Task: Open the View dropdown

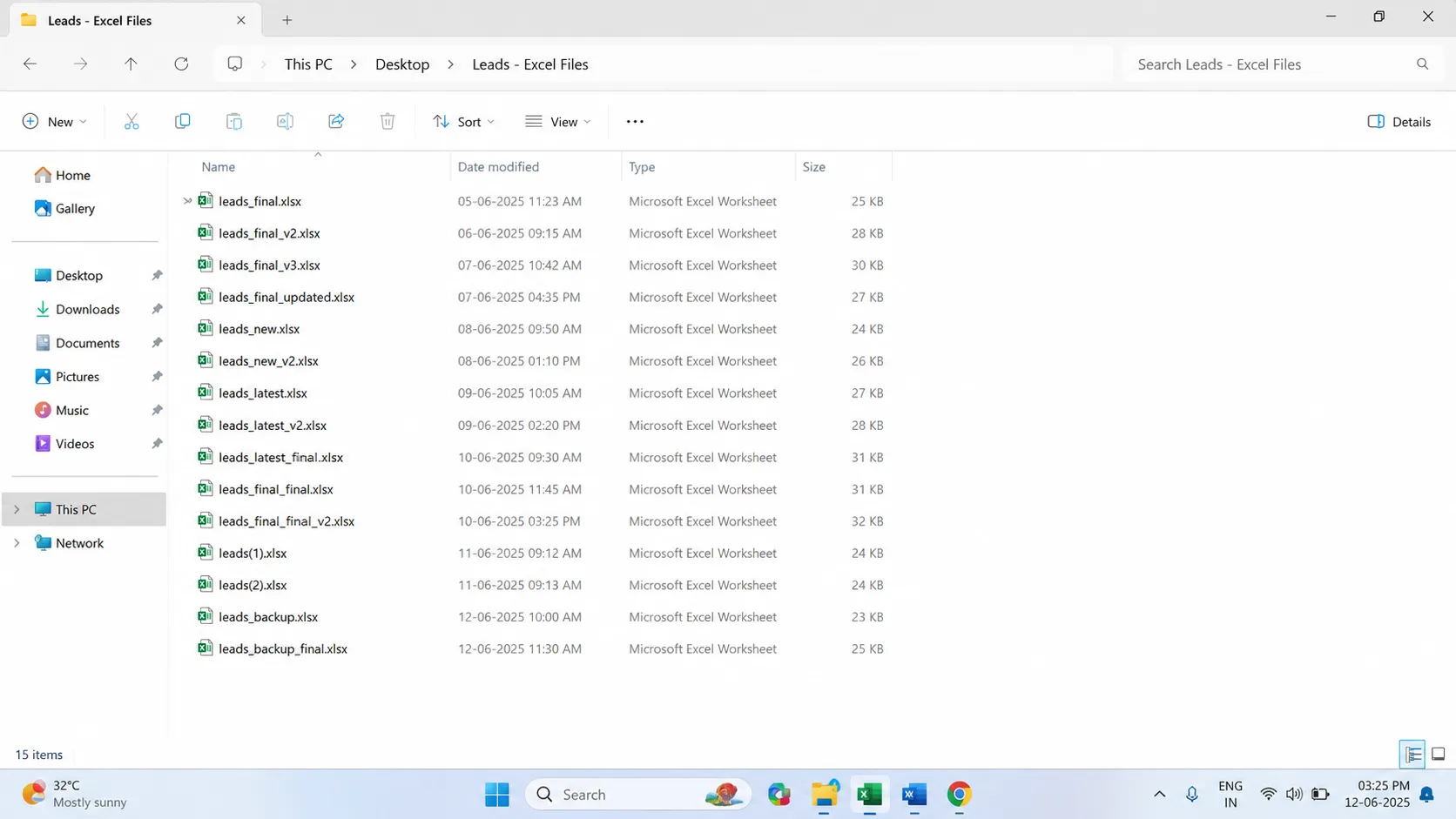Action: pyautogui.click(x=558, y=122)
